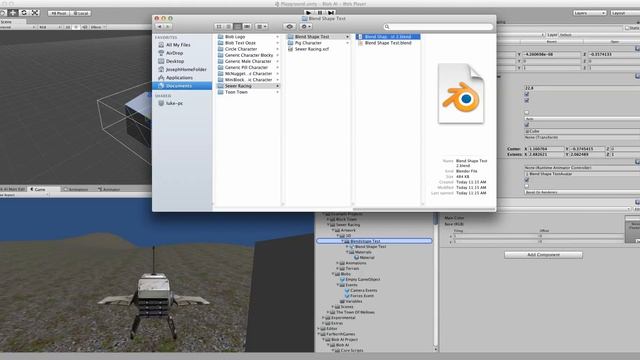
Task: Toggle the Pivot handle position button
Action: [58, 13]
